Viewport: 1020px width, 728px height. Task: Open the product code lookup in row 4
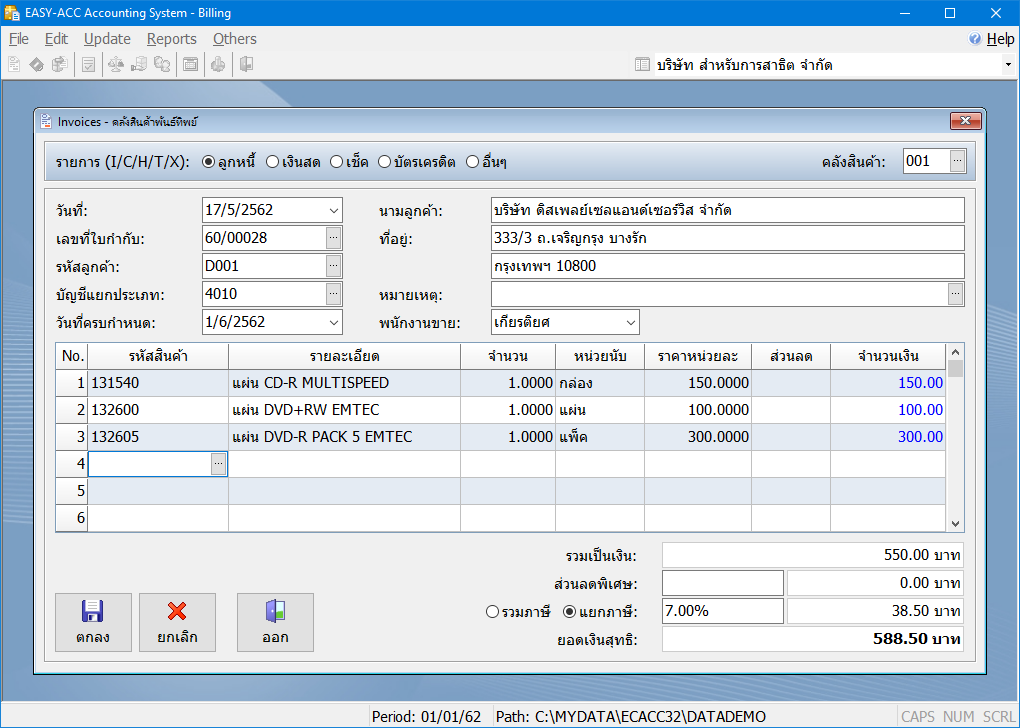point(219,464)
